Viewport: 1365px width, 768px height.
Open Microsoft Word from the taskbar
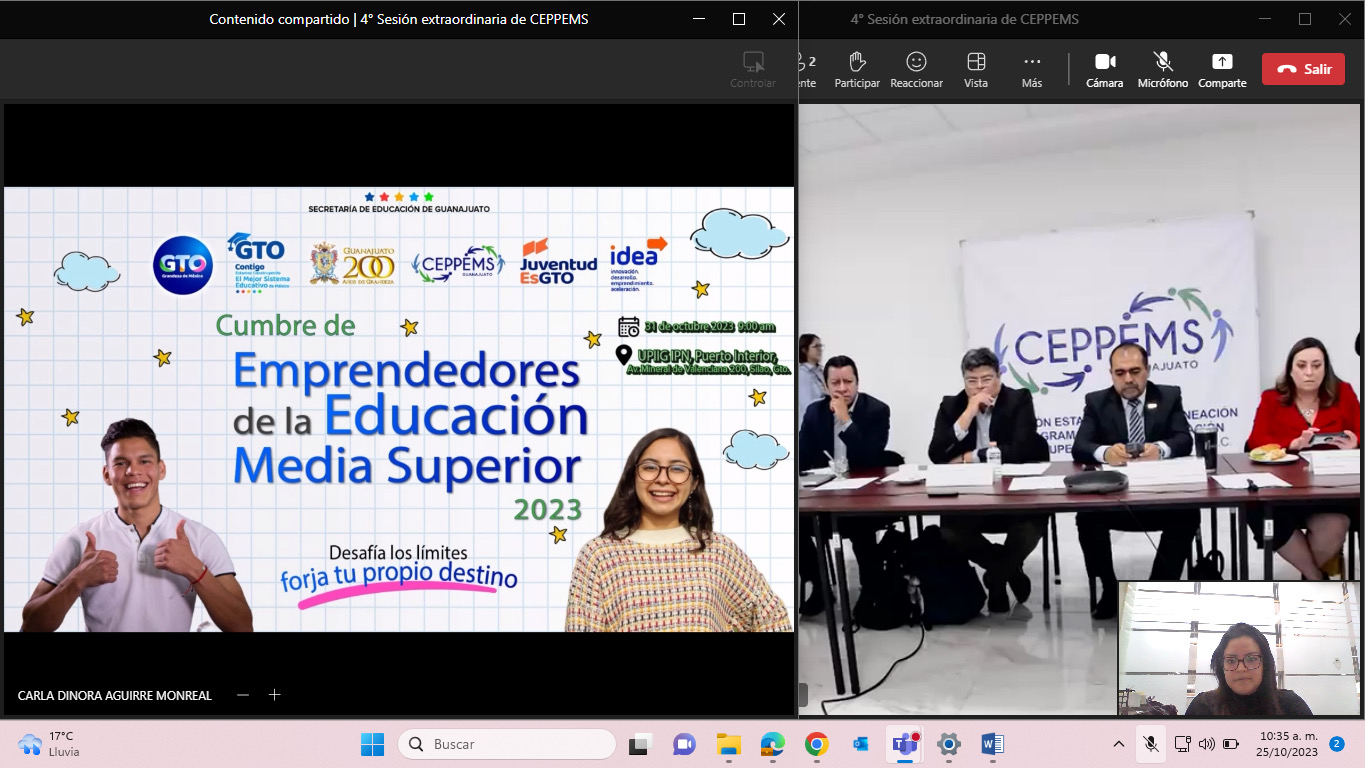992,744
